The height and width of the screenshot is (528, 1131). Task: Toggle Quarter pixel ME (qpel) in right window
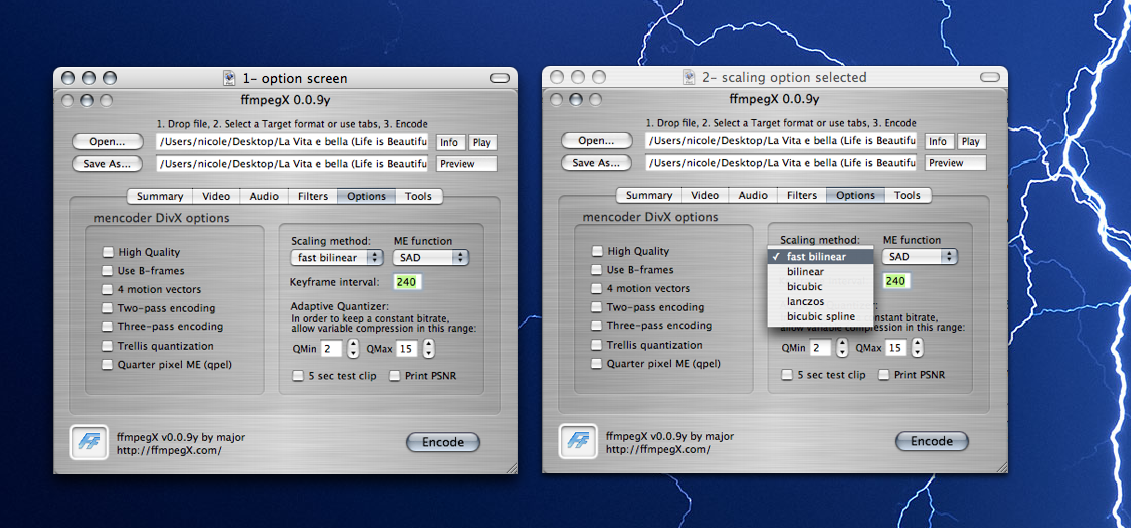point(597,364)
